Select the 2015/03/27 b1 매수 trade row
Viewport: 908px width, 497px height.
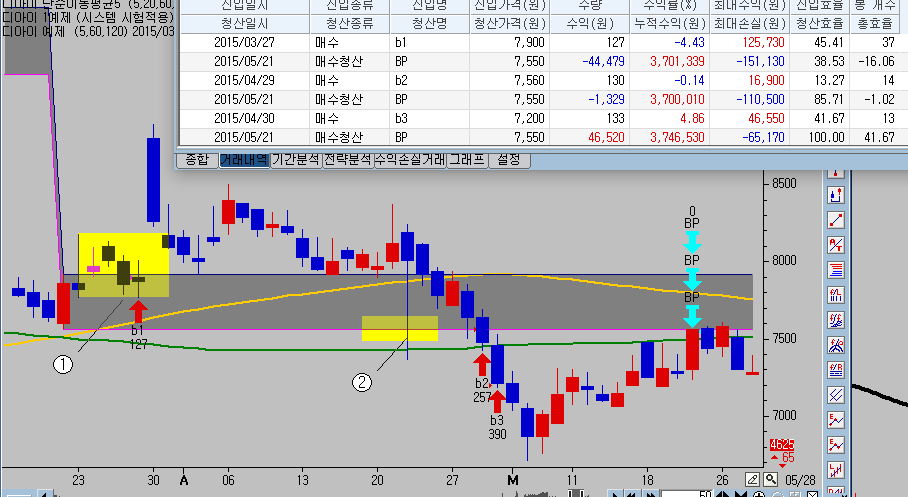click(541, 42)
